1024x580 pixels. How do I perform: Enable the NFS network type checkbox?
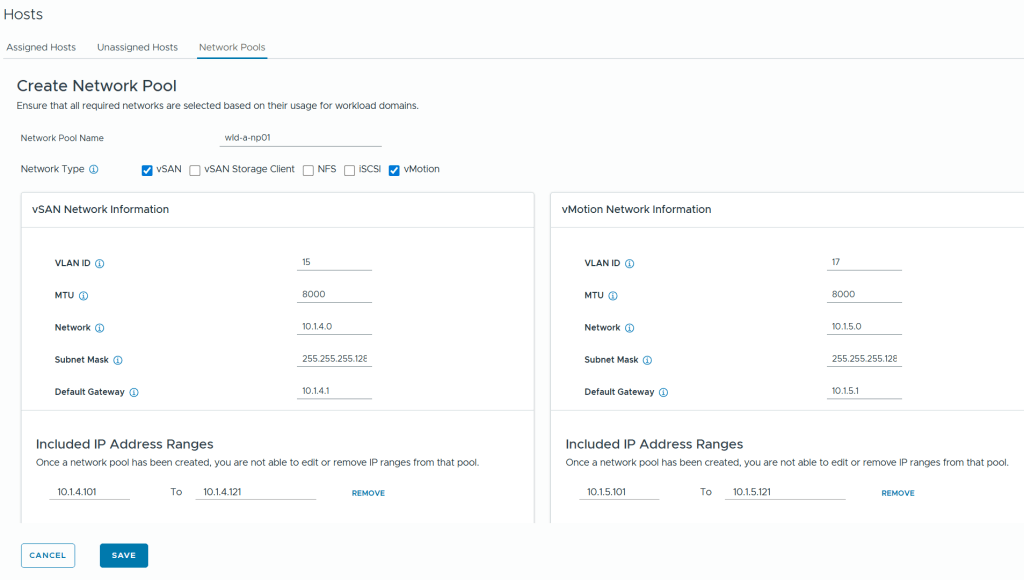point(308,170)
